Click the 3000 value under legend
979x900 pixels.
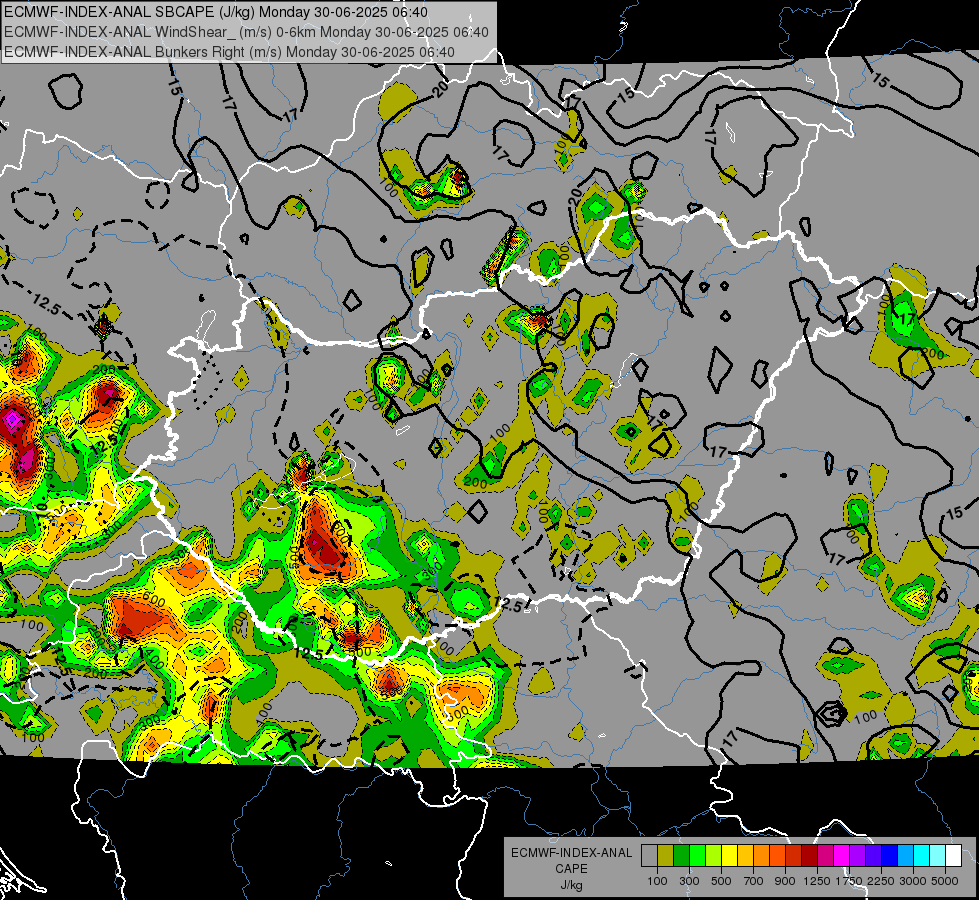[x=913, y=881]
